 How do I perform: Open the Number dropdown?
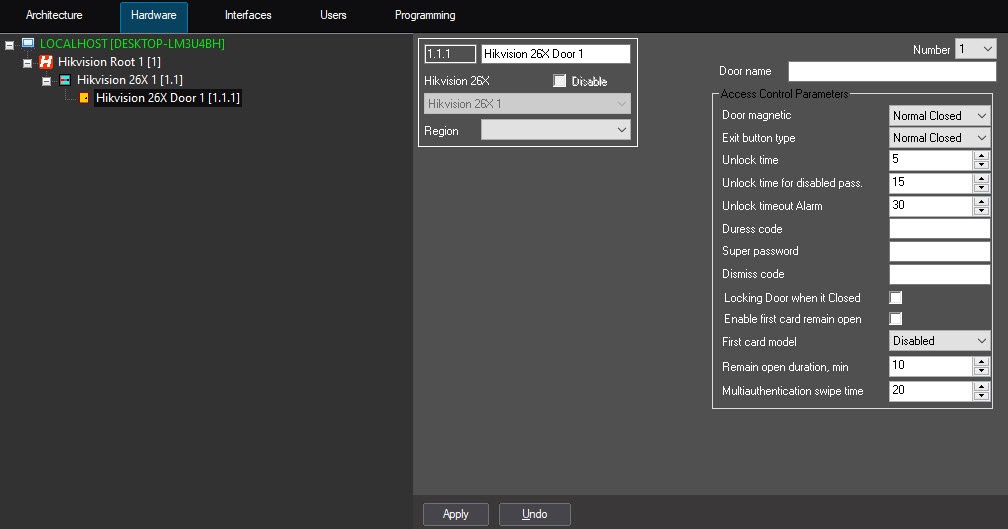pos(975,49)
